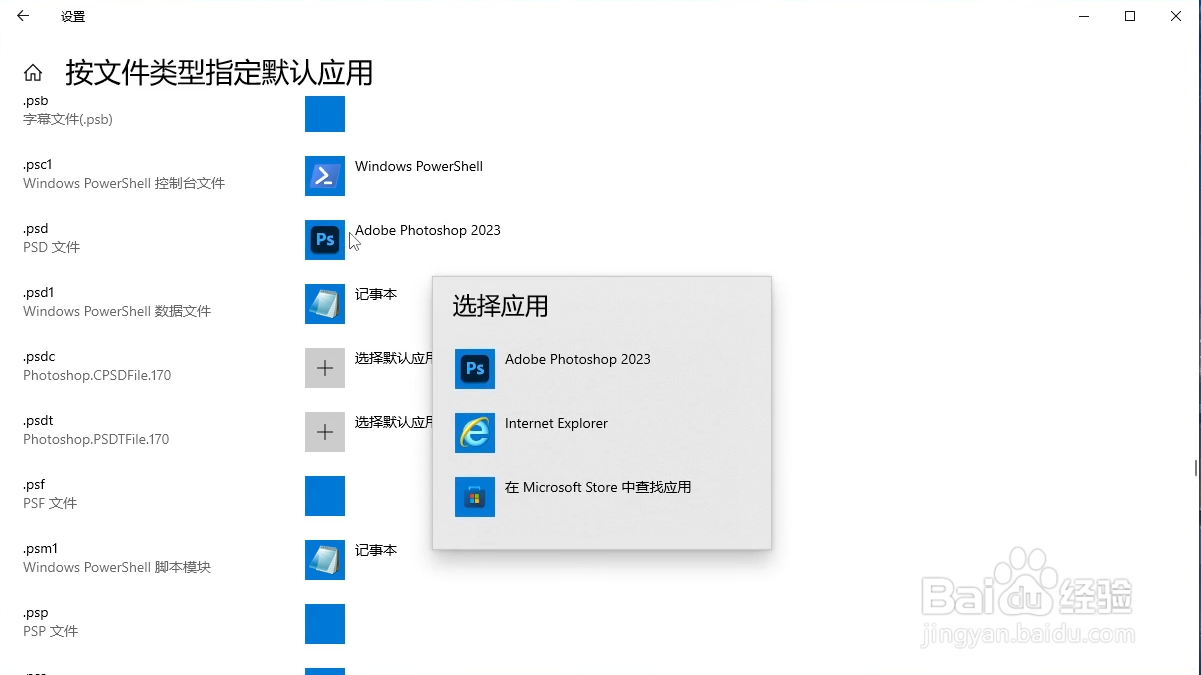Click Microsoft Store icon in popup
This screenshot has width=1201, height=675.
pos(475,497)
